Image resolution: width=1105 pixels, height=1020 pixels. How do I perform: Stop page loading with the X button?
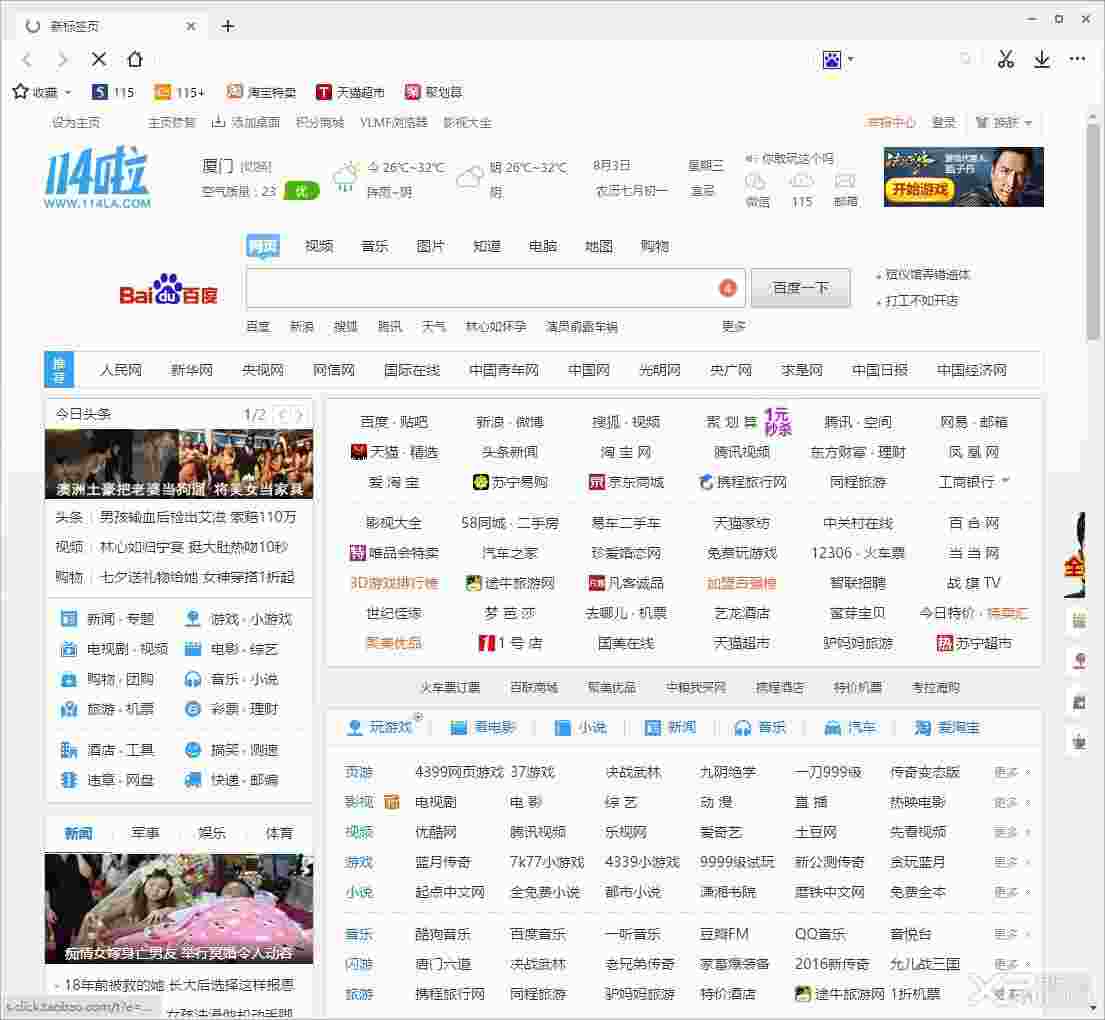[99, 59]
